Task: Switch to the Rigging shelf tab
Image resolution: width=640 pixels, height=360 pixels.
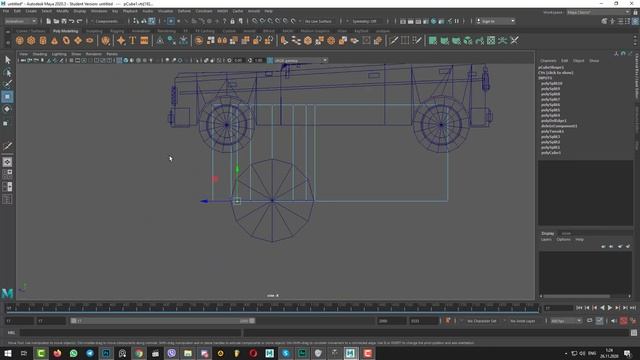Action: (117, 31)
